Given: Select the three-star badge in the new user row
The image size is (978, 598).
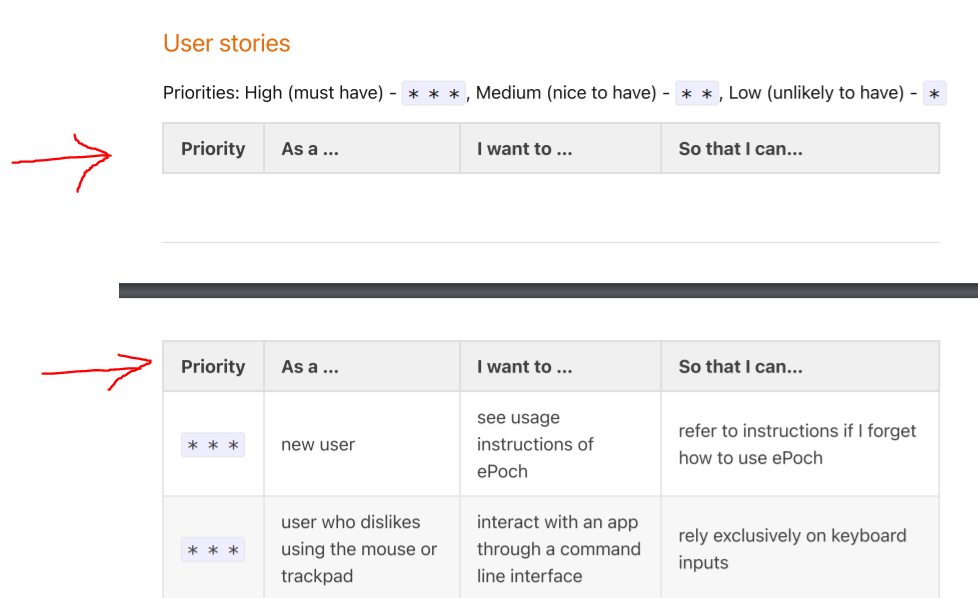Looking at the screenshot, I should coord(213,445).
